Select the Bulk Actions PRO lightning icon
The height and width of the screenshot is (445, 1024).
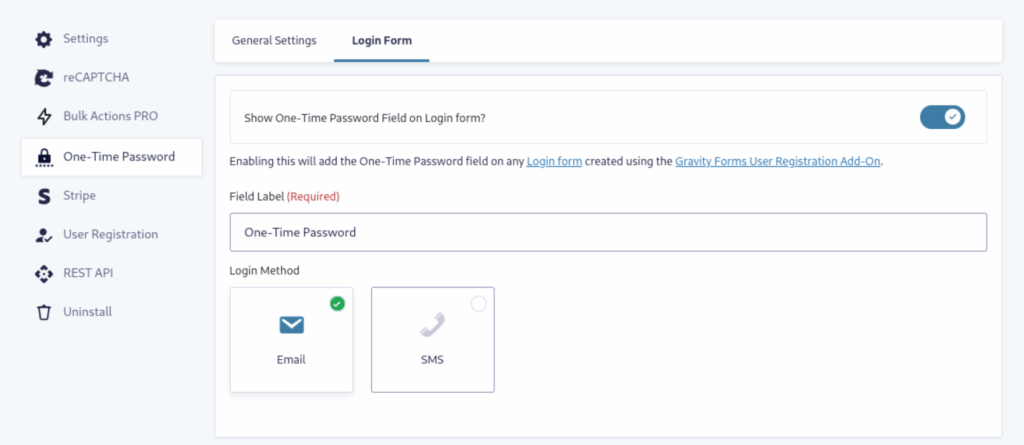pyautogui.click(x=43, y=117)
